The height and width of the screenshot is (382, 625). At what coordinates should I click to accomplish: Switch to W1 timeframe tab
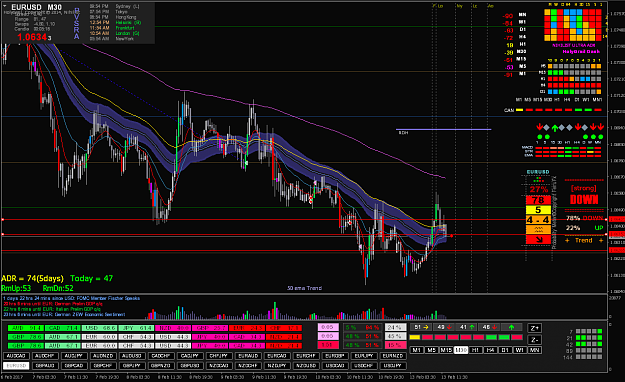click(520, 350)
